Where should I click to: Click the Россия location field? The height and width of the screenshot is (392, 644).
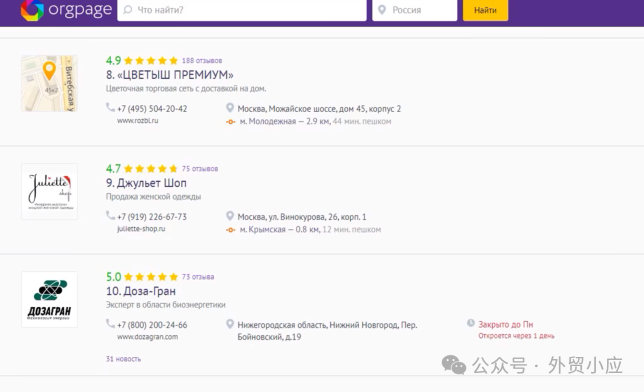click(414, 10)
